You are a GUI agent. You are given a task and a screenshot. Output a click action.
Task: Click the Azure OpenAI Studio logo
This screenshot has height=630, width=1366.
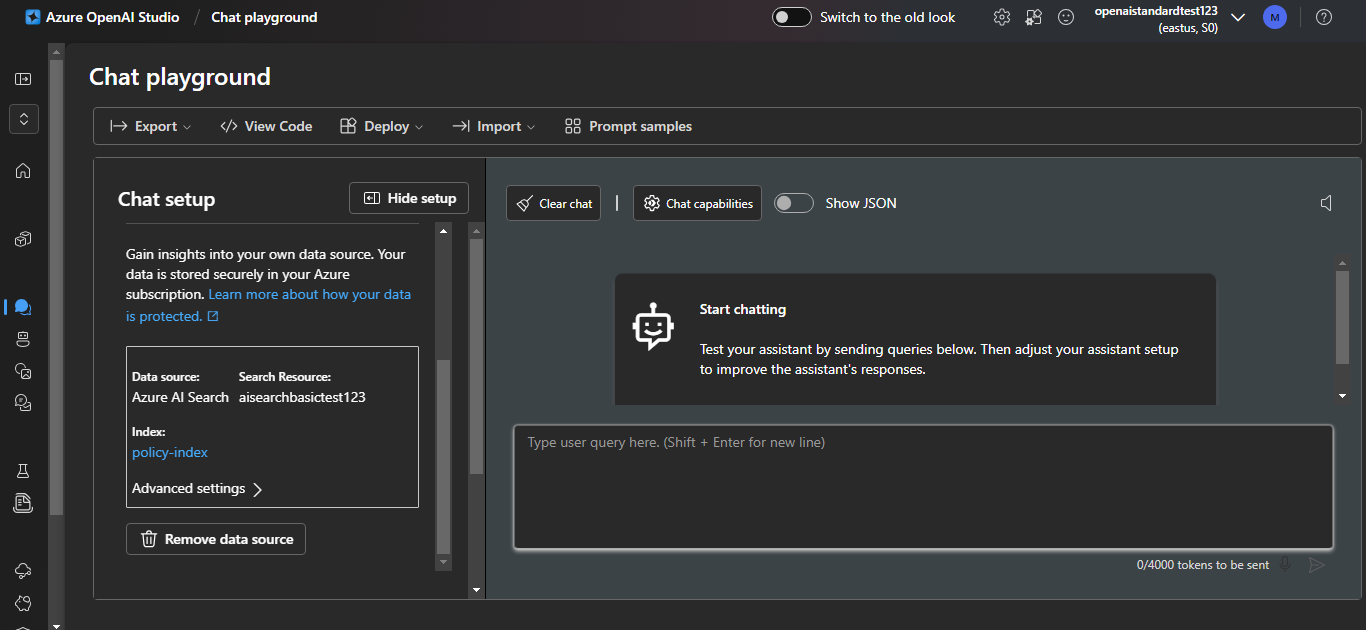(33, 17)
